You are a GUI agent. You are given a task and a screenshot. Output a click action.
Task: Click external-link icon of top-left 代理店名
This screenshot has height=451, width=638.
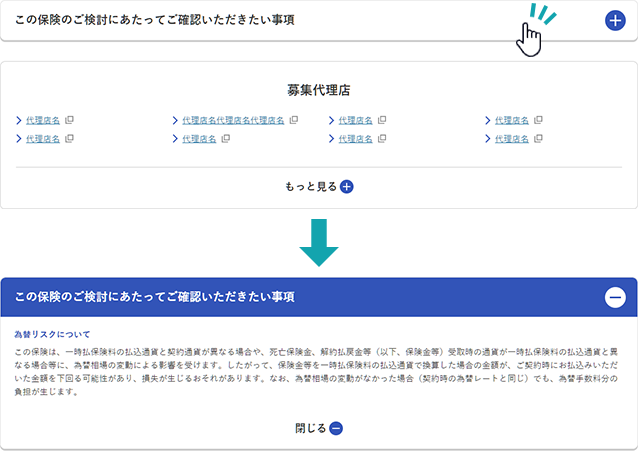click(x=69, y=120)
